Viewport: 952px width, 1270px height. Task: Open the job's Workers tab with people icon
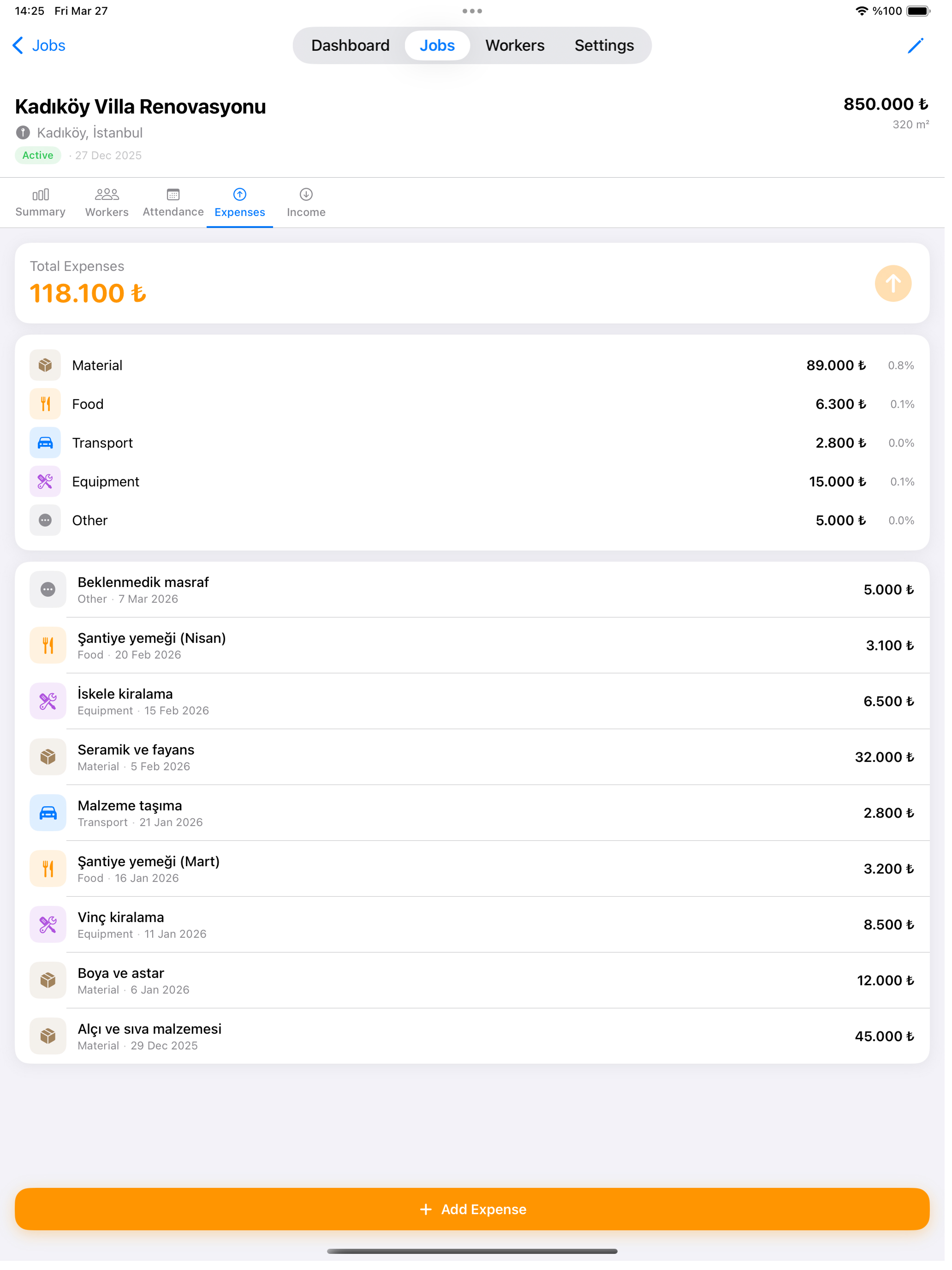(107, 203)
